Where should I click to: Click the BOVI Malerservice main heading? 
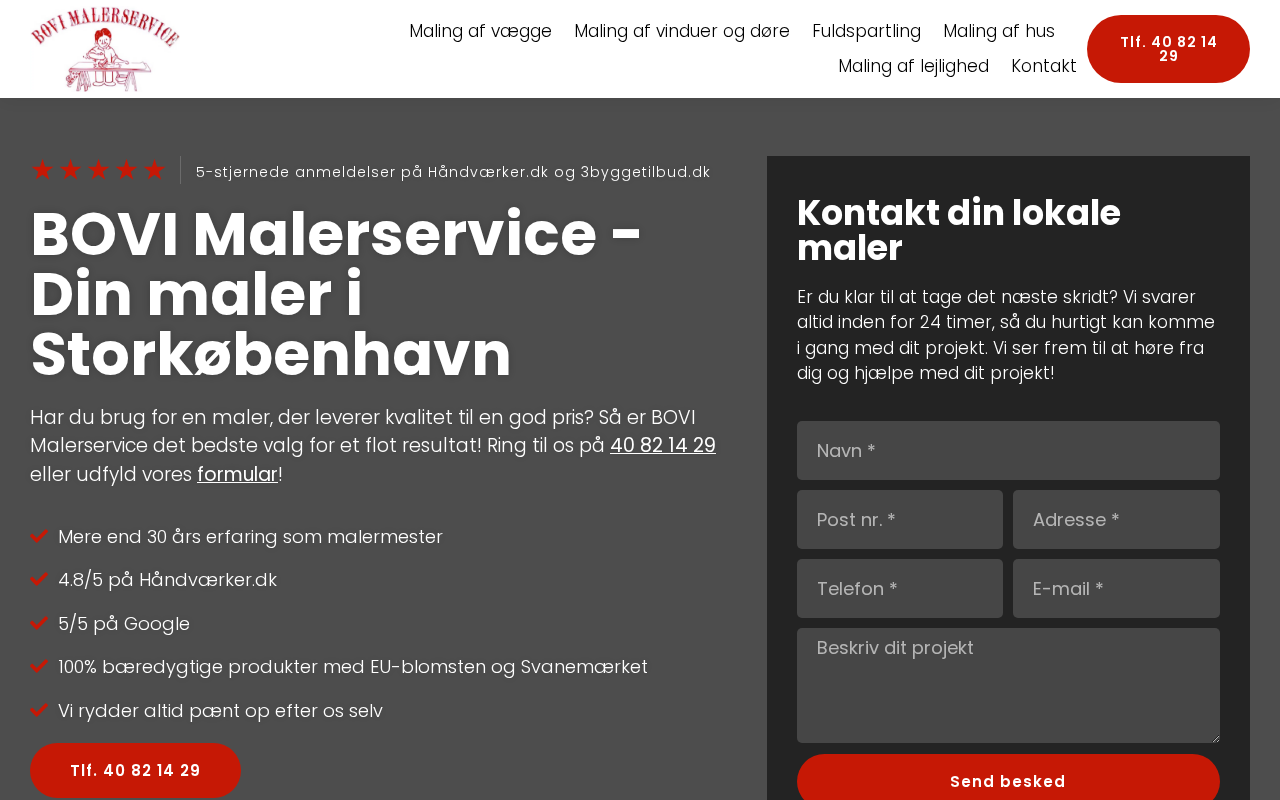(x=336, y=294)
